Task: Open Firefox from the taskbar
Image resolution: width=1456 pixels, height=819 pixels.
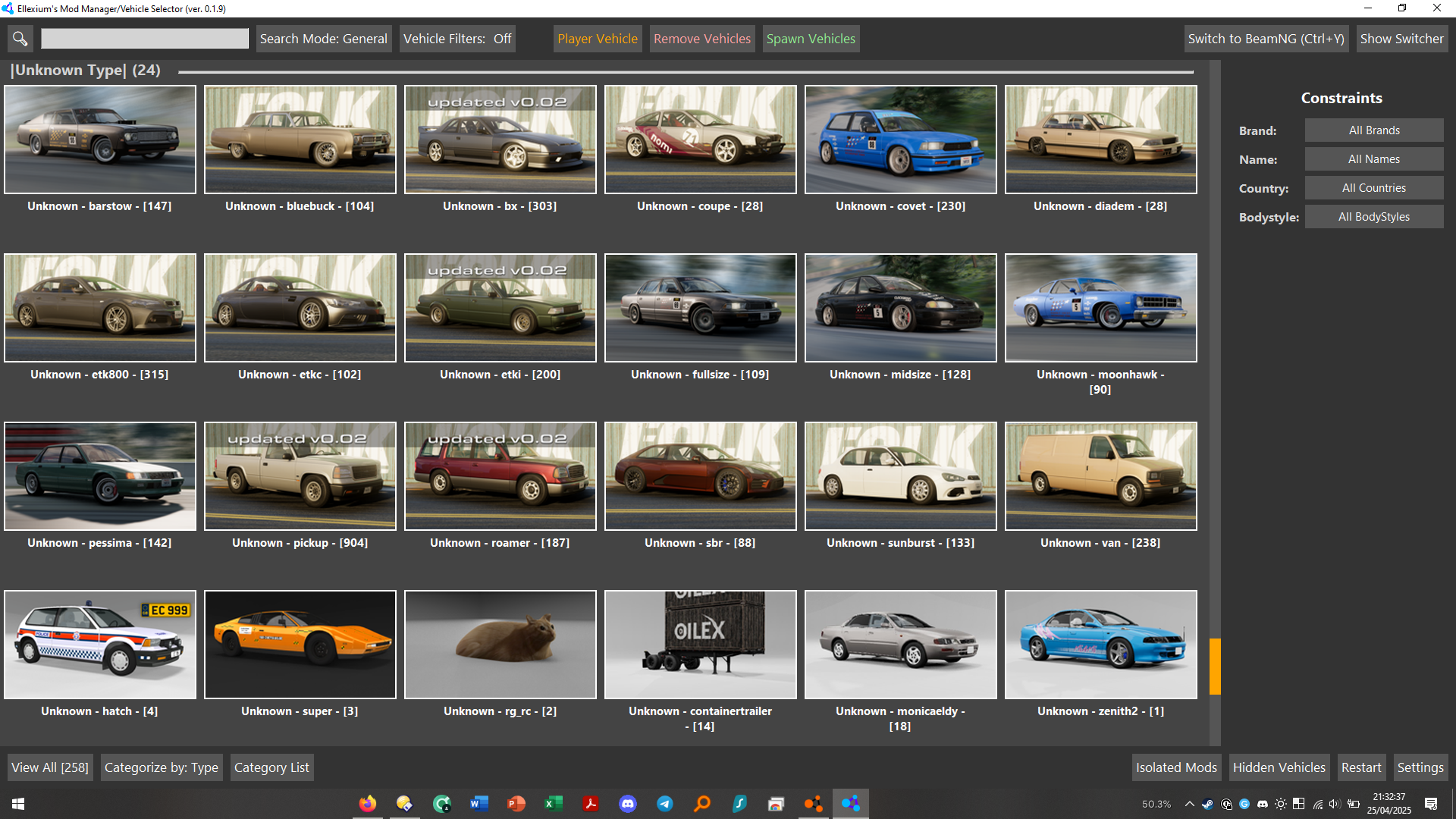Action: point(368,804)
